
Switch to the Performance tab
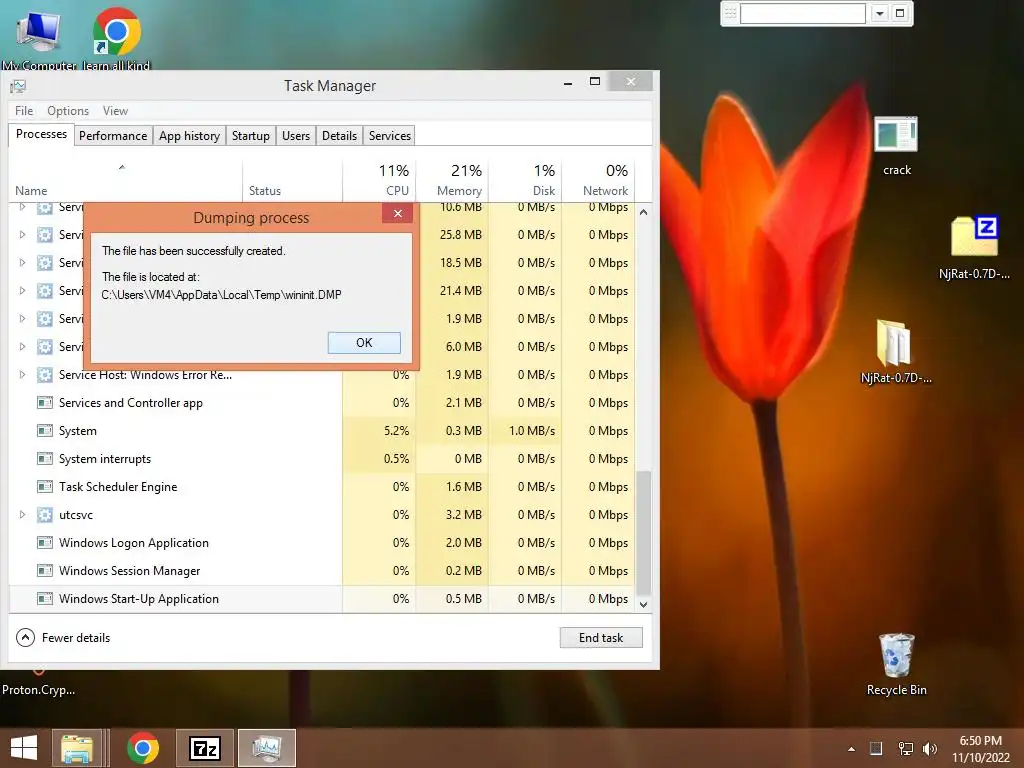[x=113, y=136]
